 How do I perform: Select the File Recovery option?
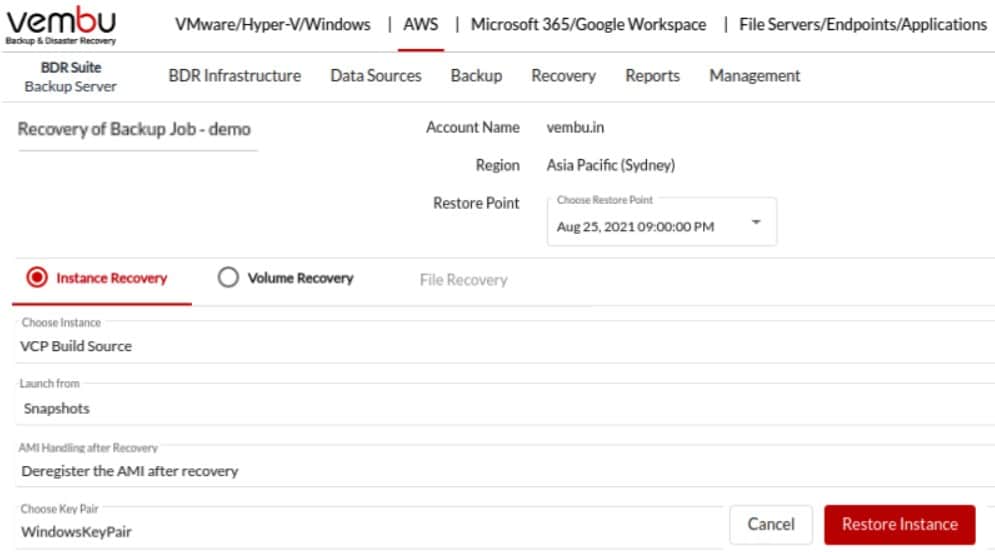(x=463, y=280)
